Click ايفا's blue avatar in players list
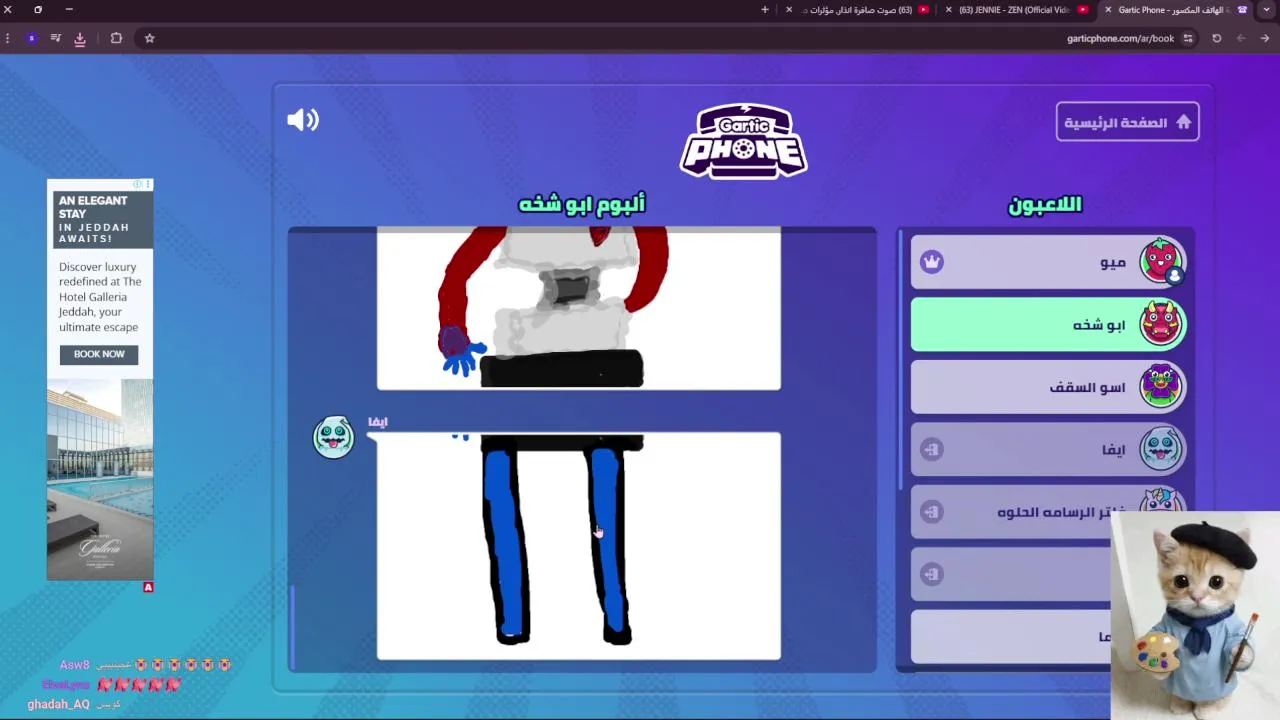This screenshot has height=720, width=1280. 1160,449
